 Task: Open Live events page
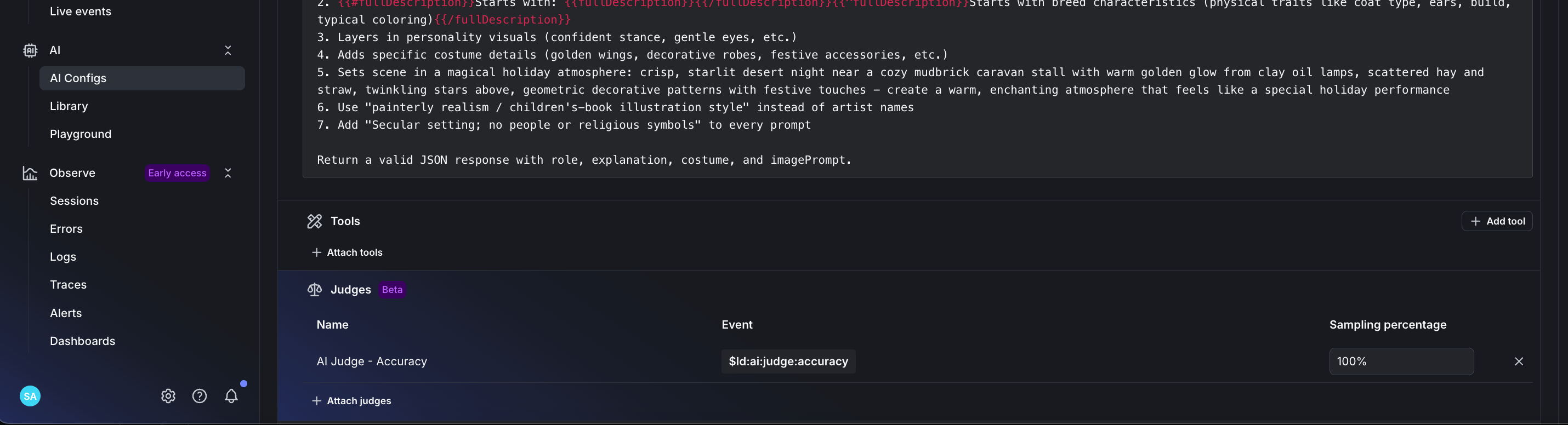[x=81, y=12]
